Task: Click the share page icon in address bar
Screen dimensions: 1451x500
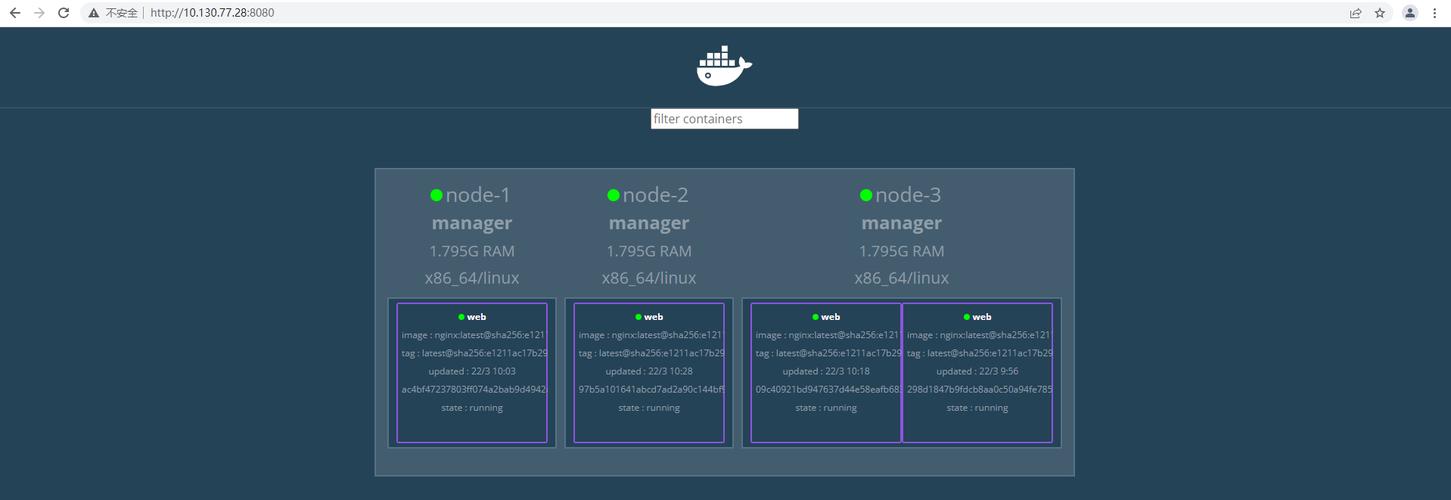Action: click(1355, 13)
